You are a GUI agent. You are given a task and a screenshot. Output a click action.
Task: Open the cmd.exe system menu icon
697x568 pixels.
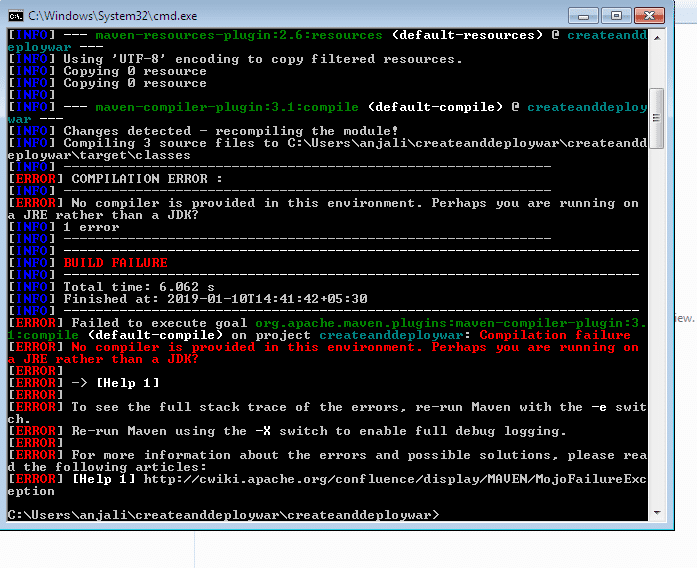point(16,16)
